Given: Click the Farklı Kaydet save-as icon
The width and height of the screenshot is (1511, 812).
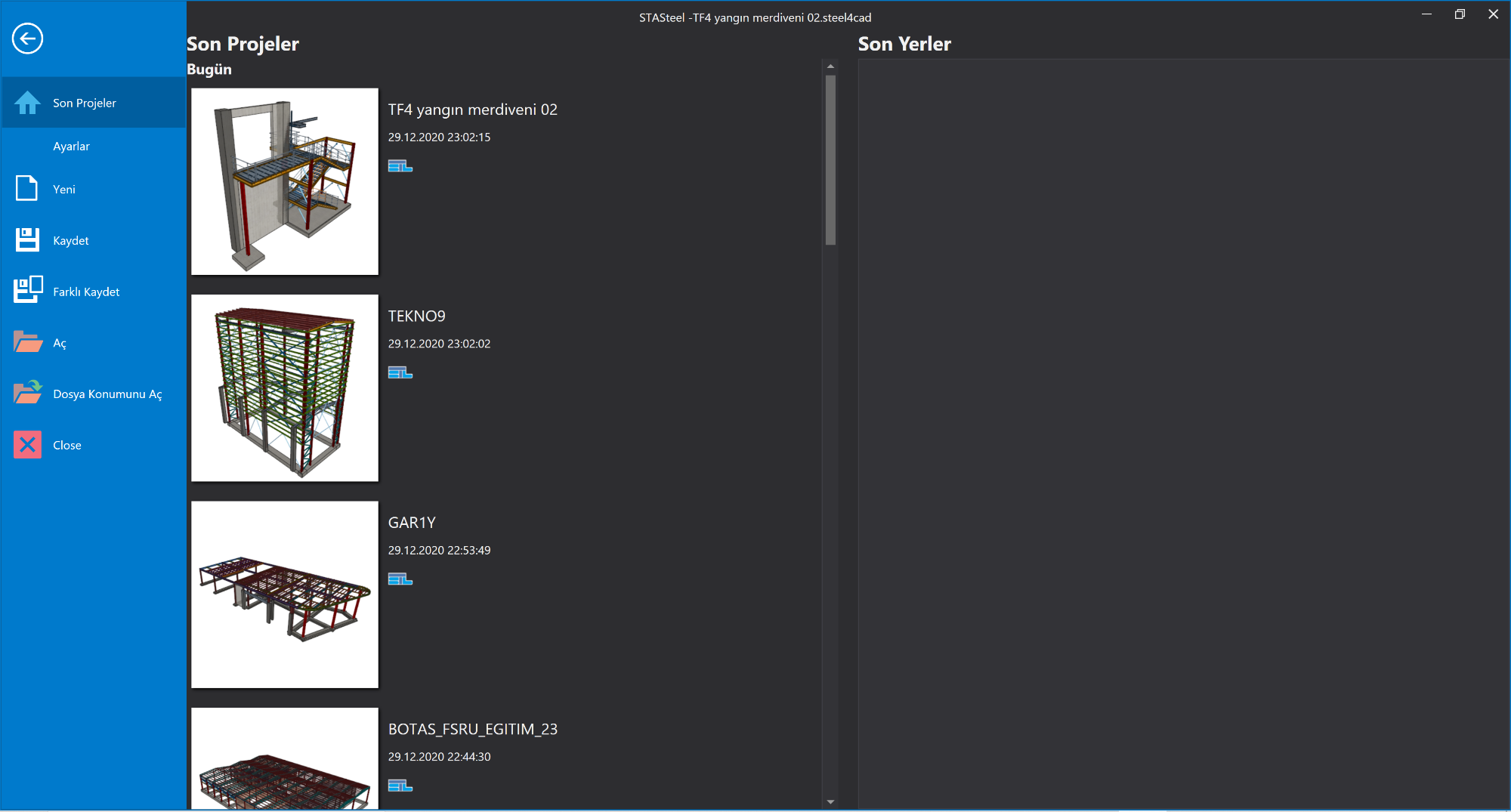Looking at the screenshot, I should (27, 291).
